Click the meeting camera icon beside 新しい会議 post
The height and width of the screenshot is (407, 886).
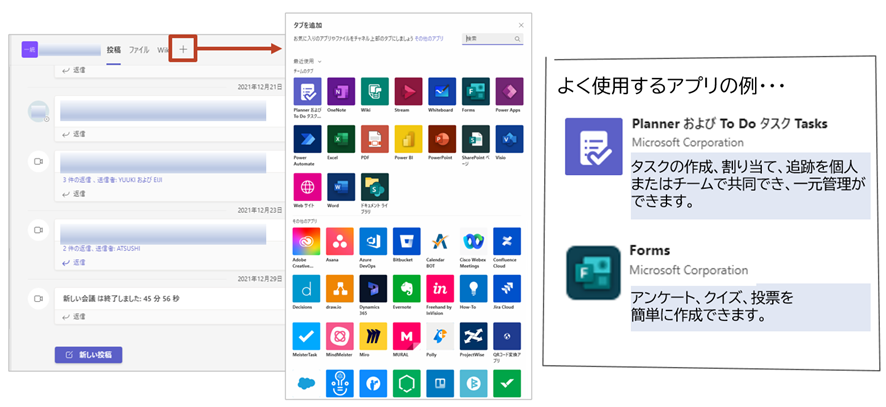[x=38, y=297]
